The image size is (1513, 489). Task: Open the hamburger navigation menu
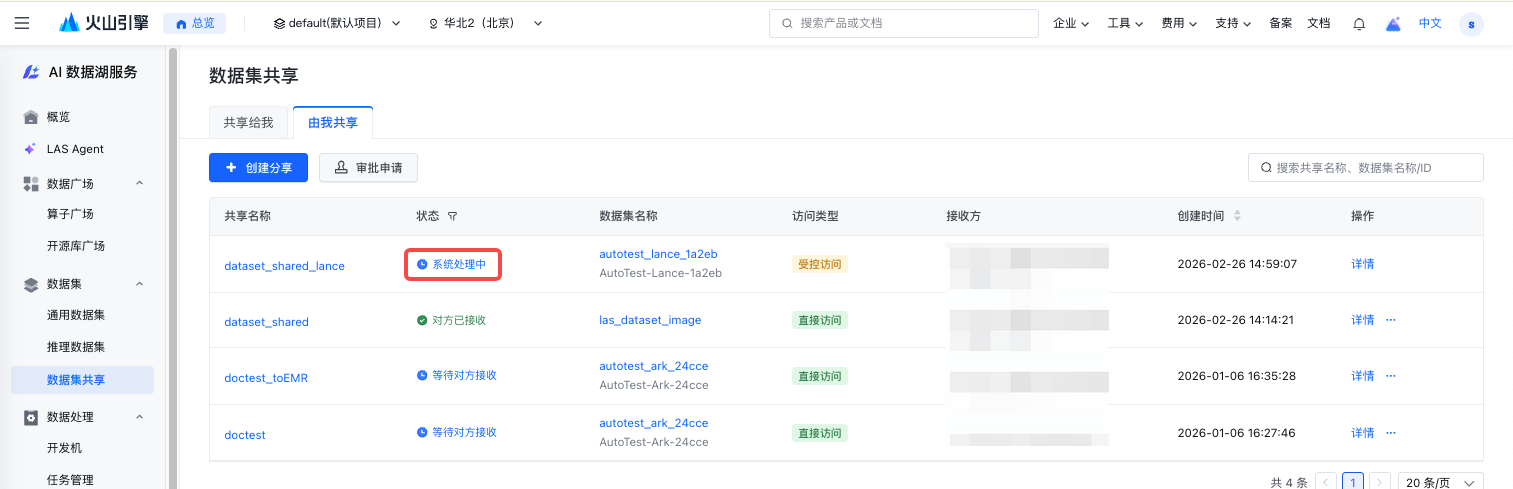click(x=22, y=23)
